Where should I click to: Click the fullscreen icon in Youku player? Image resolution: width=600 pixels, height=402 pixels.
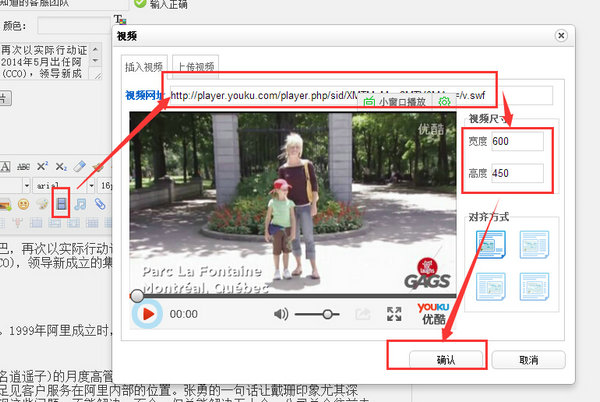coord(394,314)
